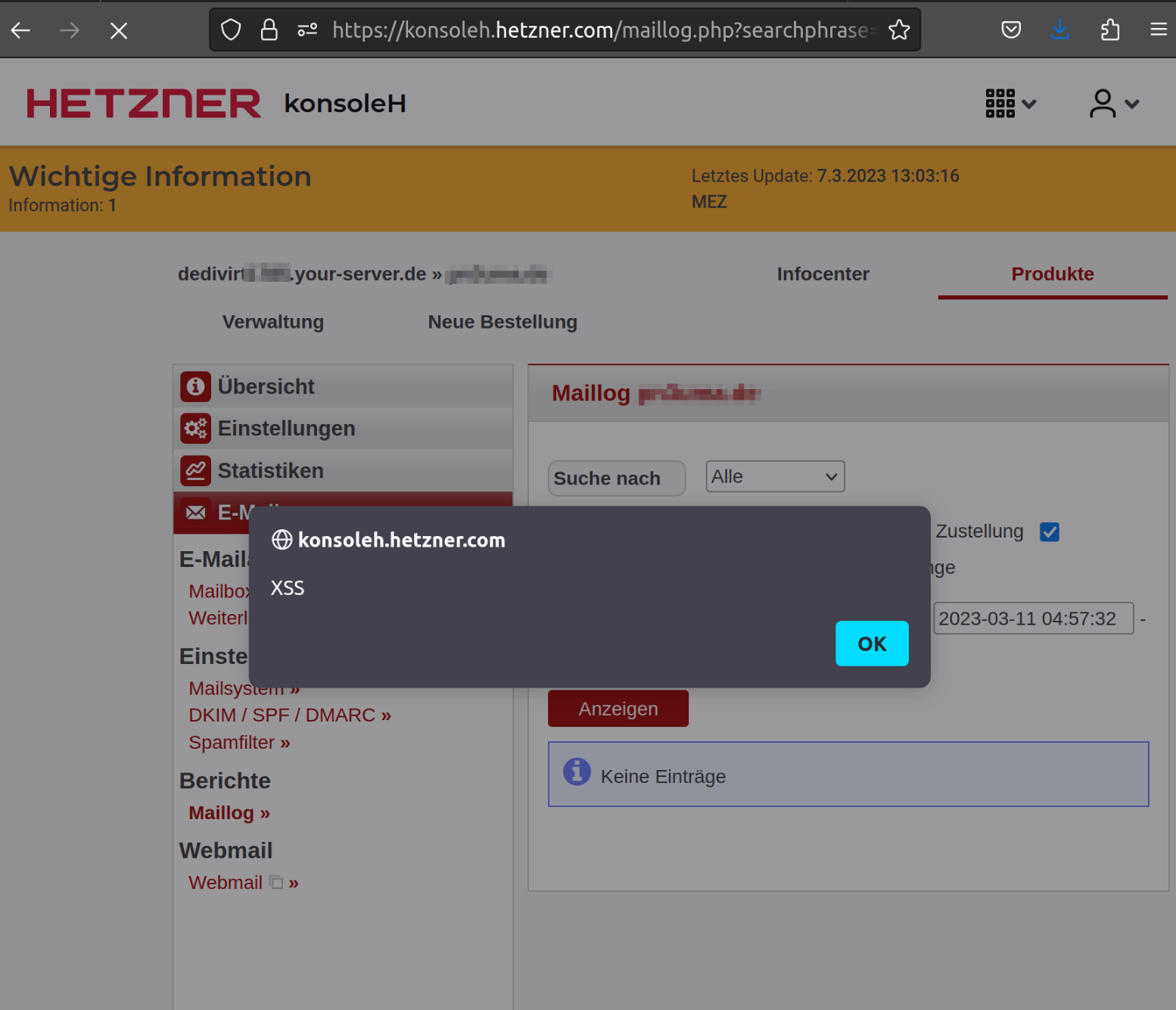Open the Infocenter tab
Viewport: 1176px width, 1010px height.
click(x=823, y=274)
